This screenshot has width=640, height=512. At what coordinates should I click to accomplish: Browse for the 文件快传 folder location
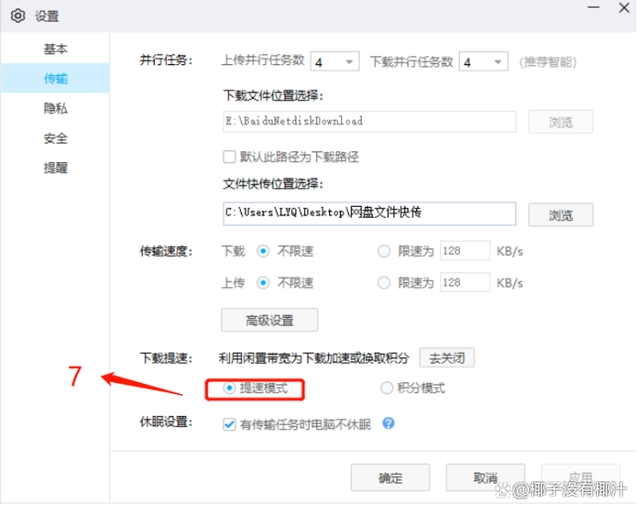(x=560, y=215)
